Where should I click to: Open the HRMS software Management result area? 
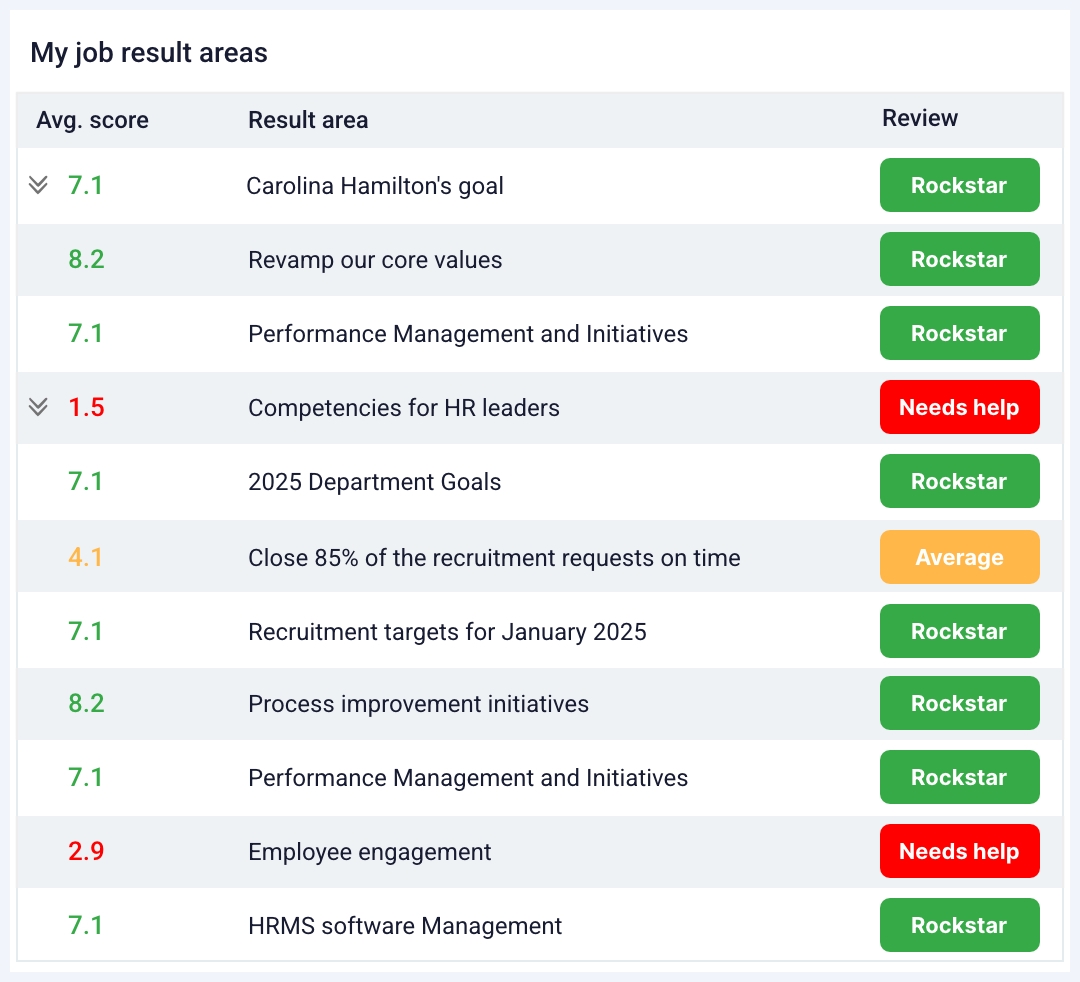[405, 926]
